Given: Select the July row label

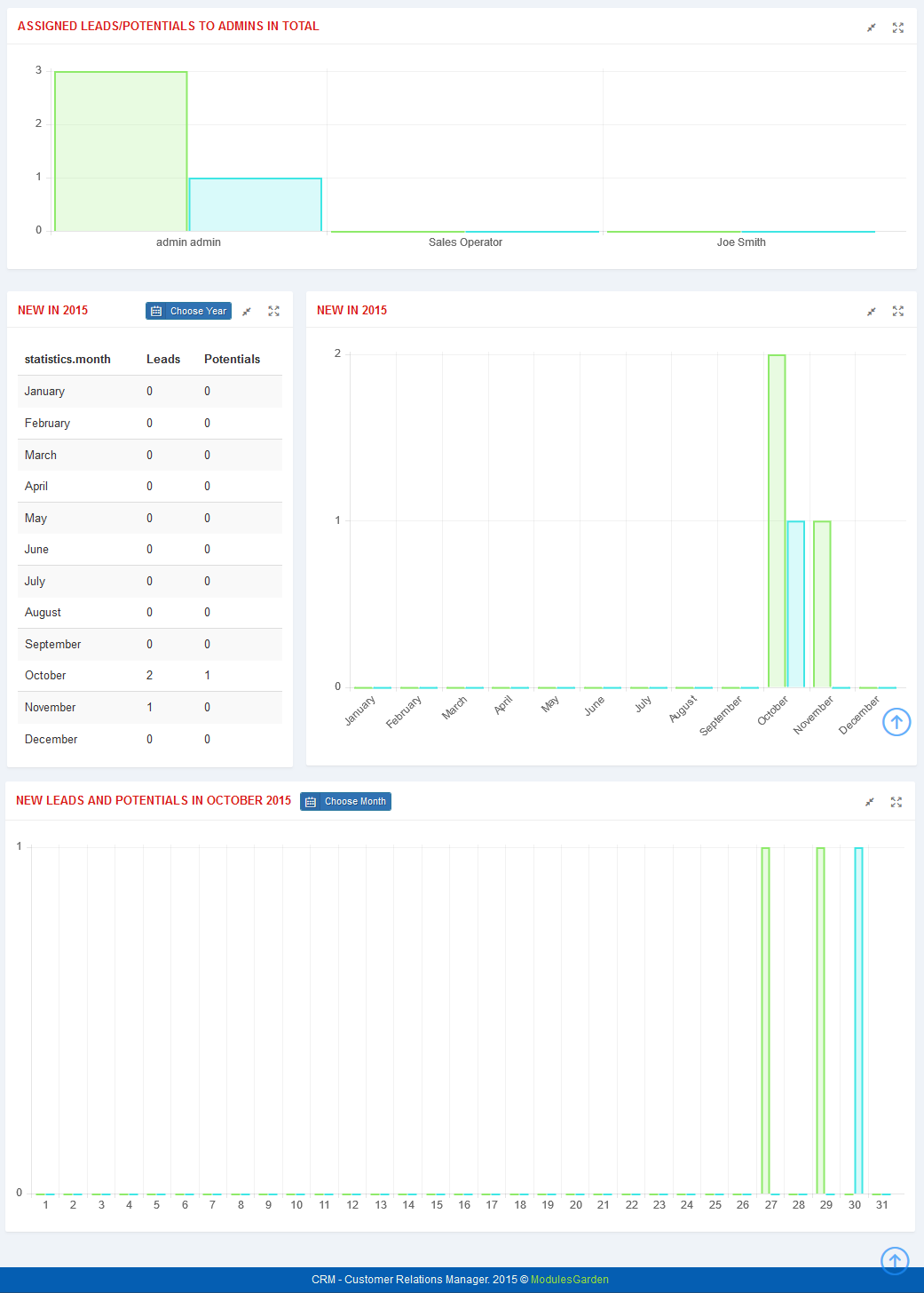Looking at the screenshot, I should (x=35, y=582).
